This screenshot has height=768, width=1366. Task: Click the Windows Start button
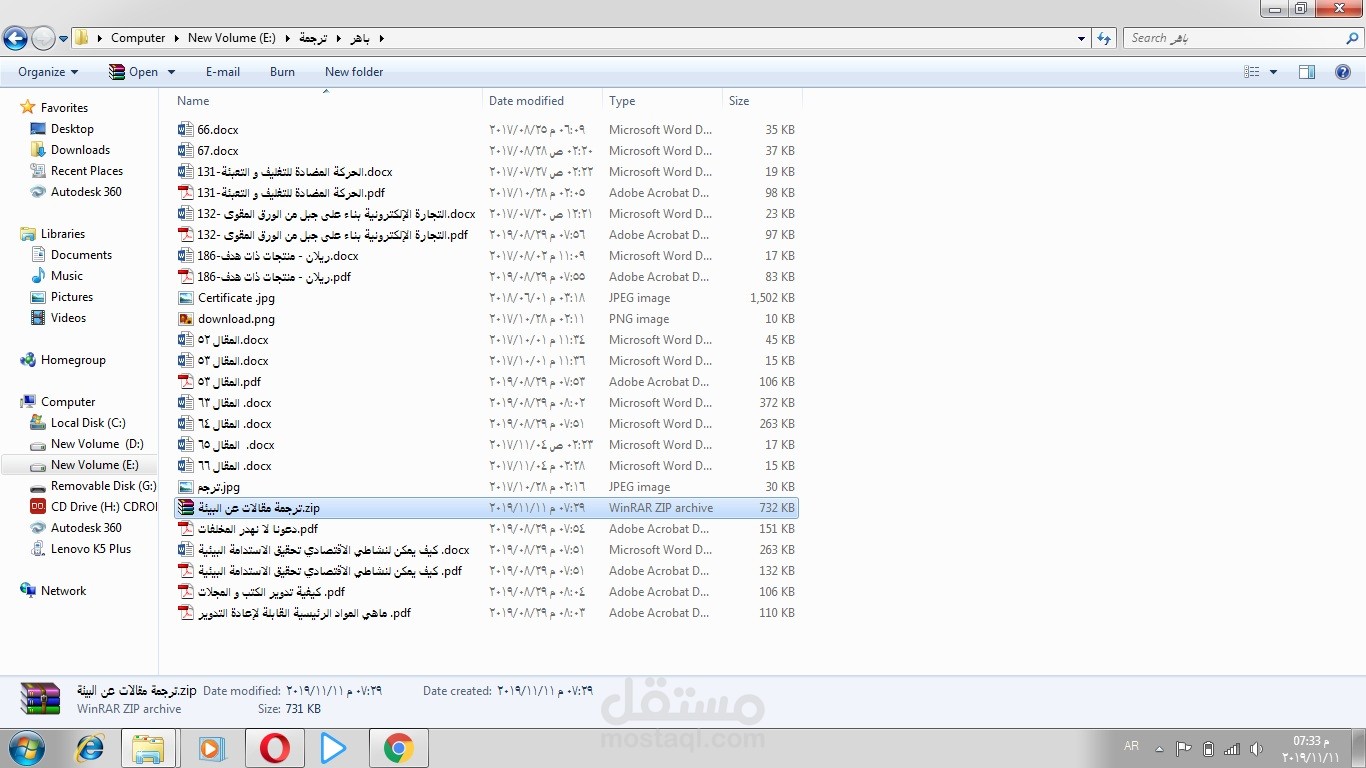click(24, 748)
